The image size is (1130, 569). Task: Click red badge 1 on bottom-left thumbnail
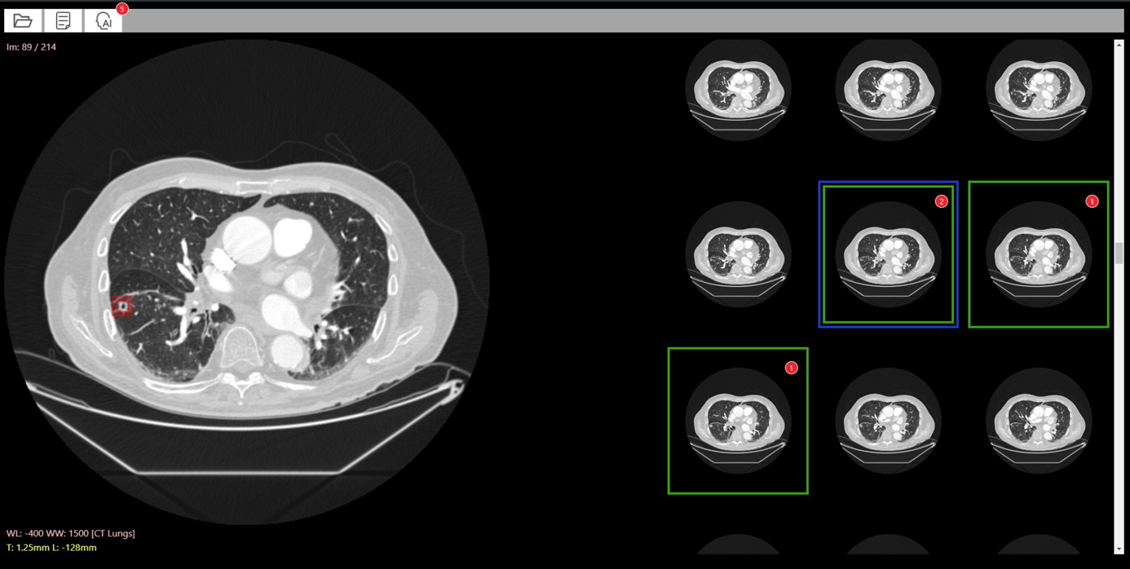tap(791, 368)
